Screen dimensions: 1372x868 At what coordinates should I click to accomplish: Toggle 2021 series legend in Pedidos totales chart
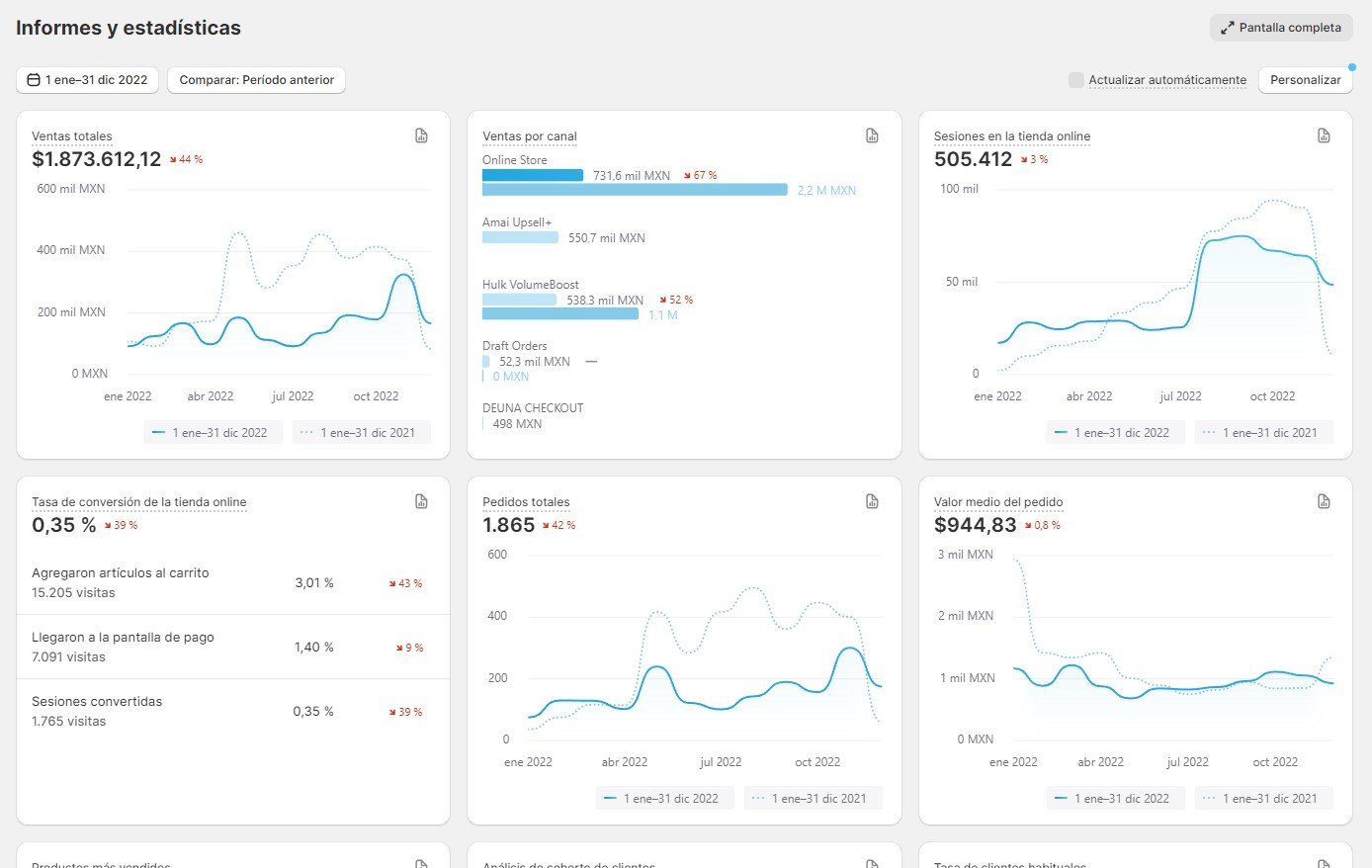pos(813,799)
